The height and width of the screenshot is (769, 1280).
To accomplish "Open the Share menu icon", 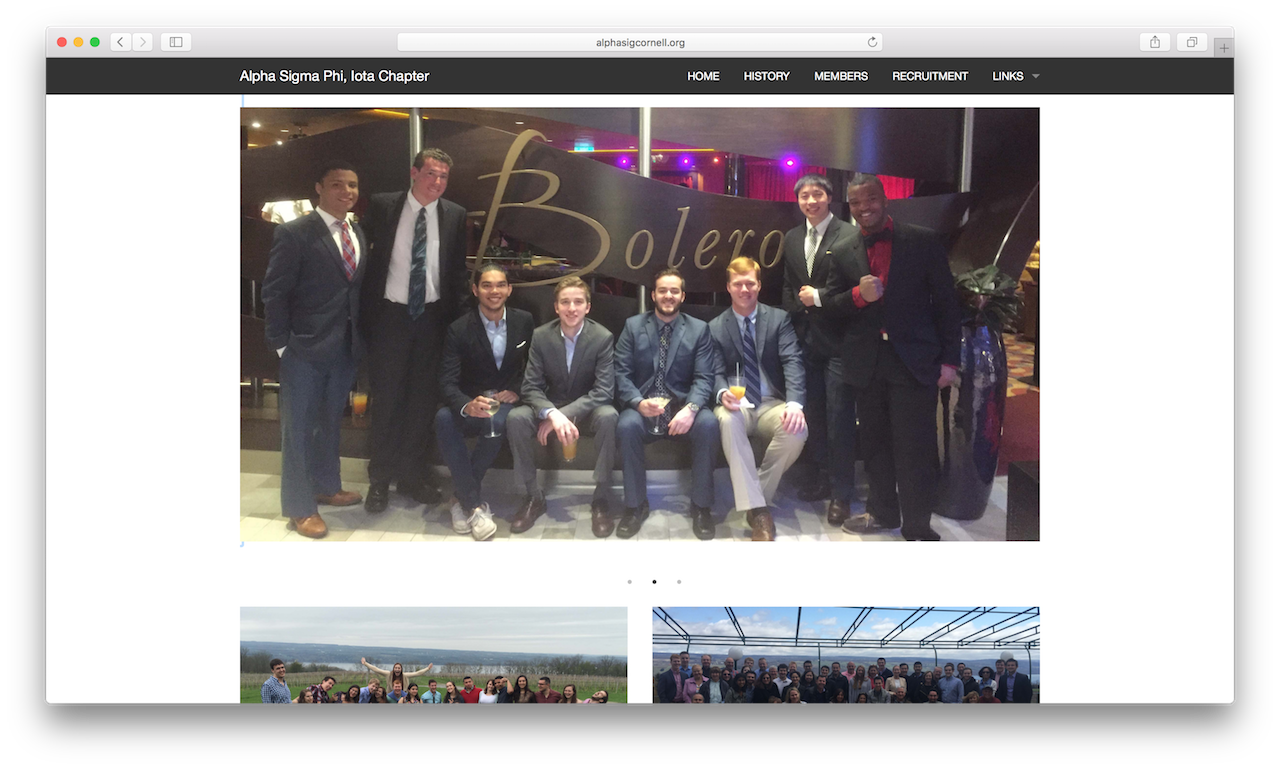I will (1155, 42).
